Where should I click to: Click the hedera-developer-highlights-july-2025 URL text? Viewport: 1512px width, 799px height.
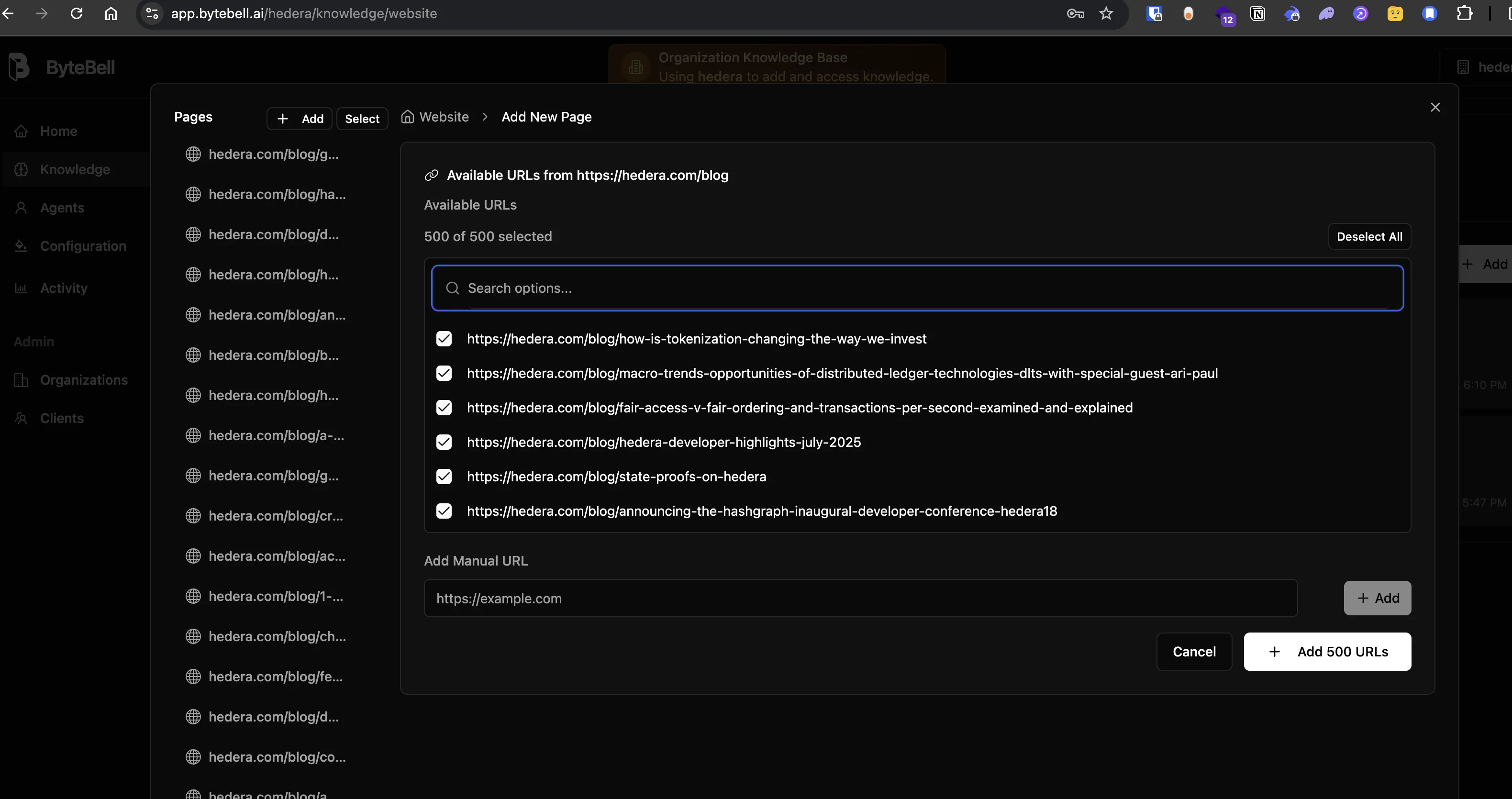point(664,442)
